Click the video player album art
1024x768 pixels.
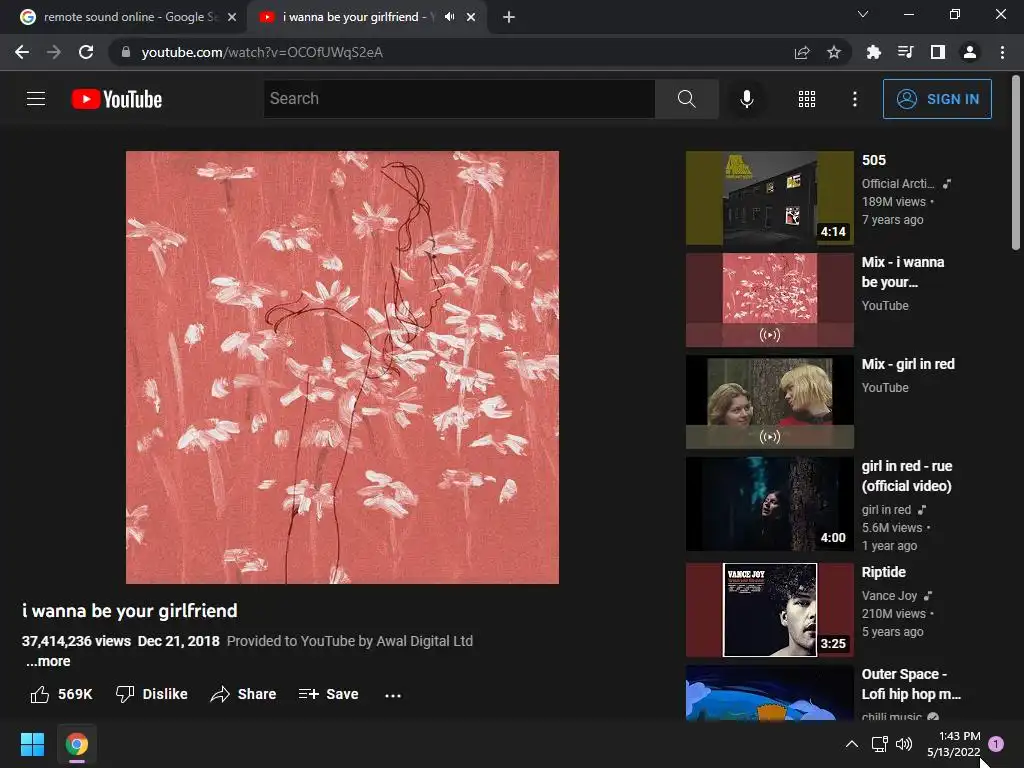coord(342,367)
